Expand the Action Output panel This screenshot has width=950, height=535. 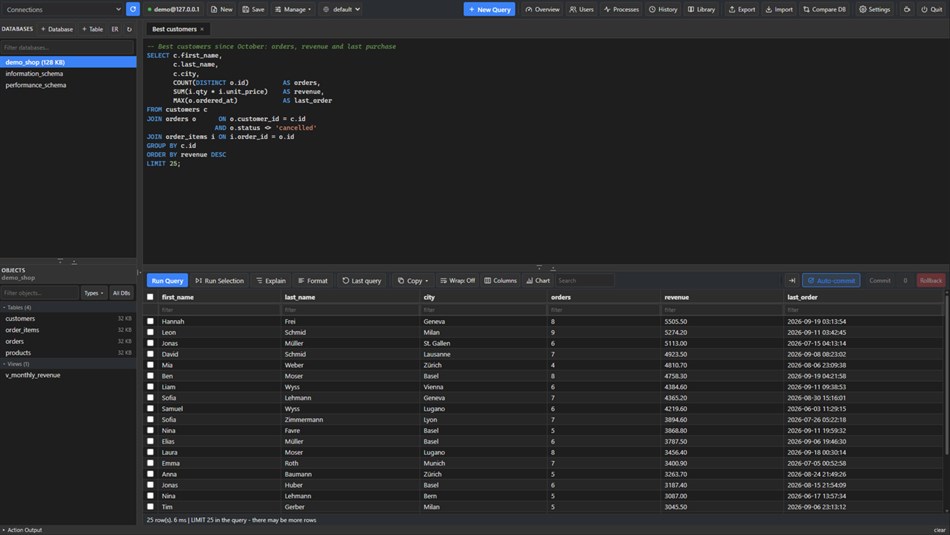point(22,530)
